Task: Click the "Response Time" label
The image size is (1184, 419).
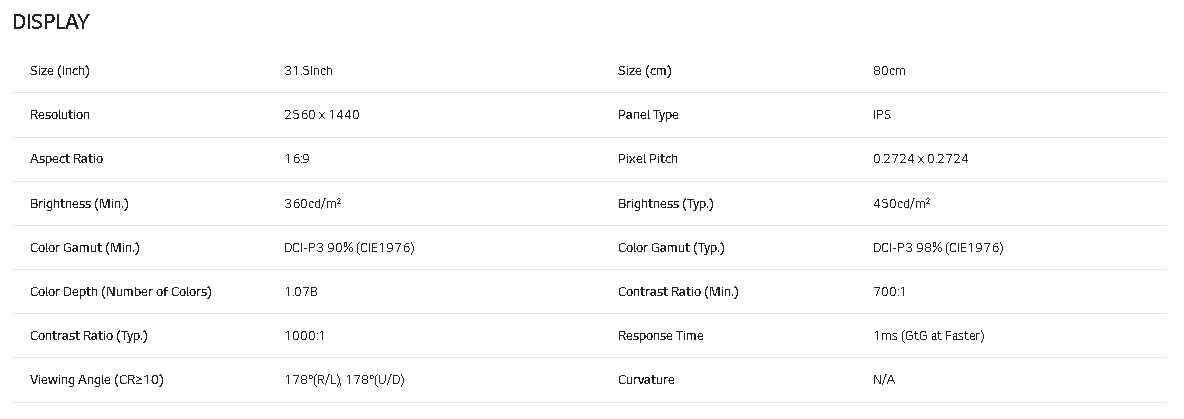Action: tap(660, 336)
